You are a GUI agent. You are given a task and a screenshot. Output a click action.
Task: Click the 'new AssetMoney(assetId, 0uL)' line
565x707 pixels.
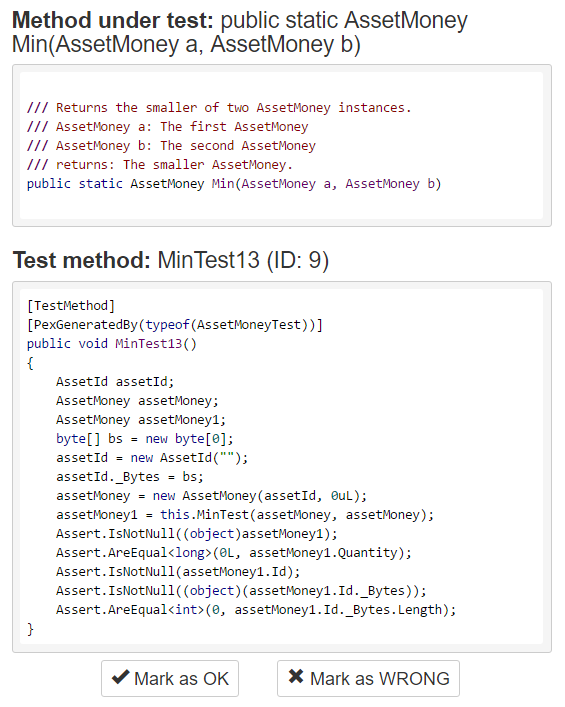click(x=211, y=496)
